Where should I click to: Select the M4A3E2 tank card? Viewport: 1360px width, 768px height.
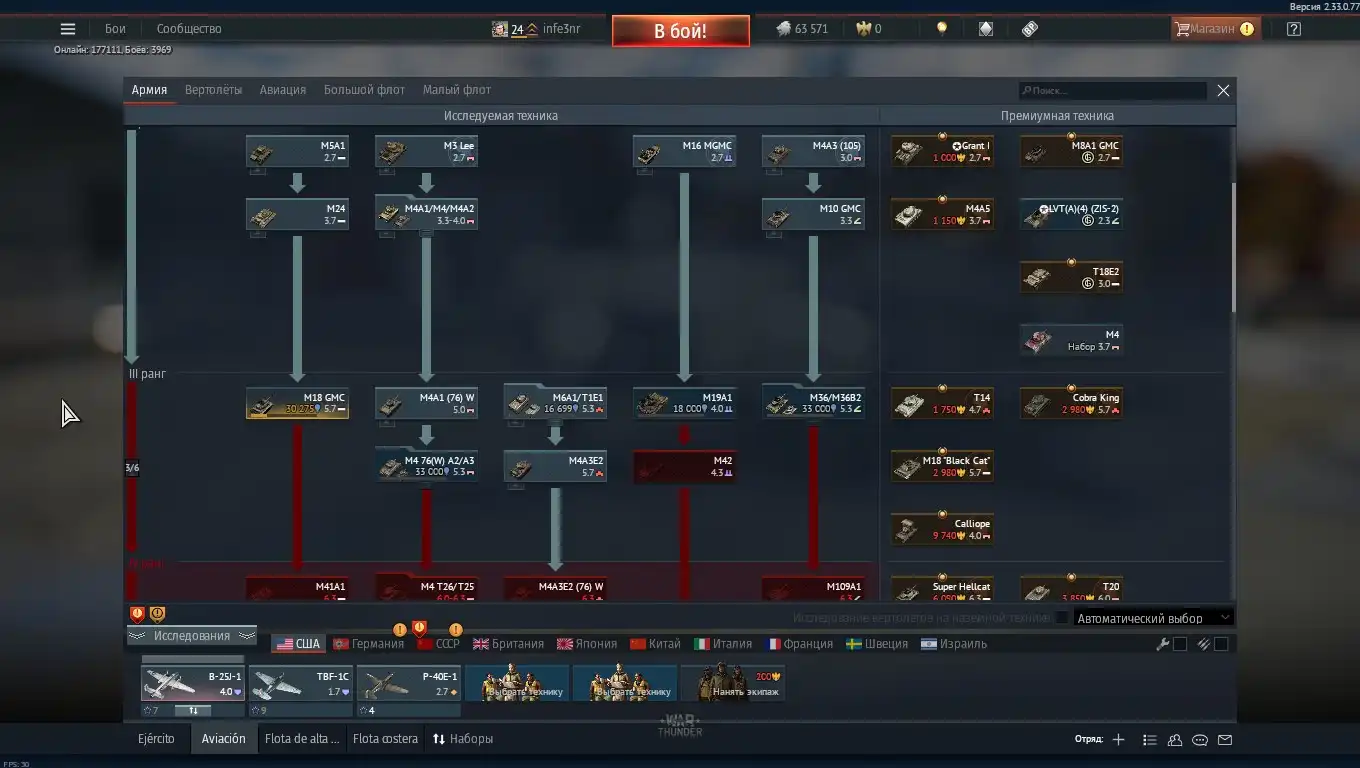point(555,466)
